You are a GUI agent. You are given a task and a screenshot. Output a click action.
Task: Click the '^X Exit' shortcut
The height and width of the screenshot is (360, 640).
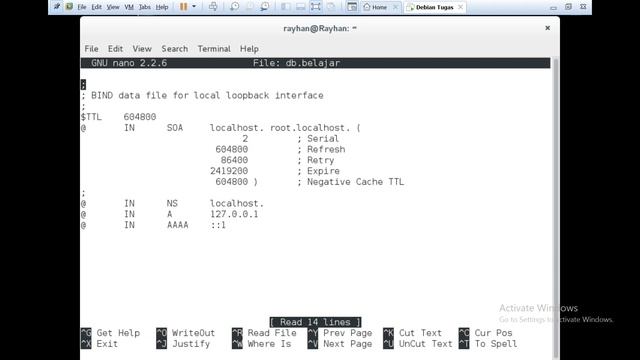point(99,344)
